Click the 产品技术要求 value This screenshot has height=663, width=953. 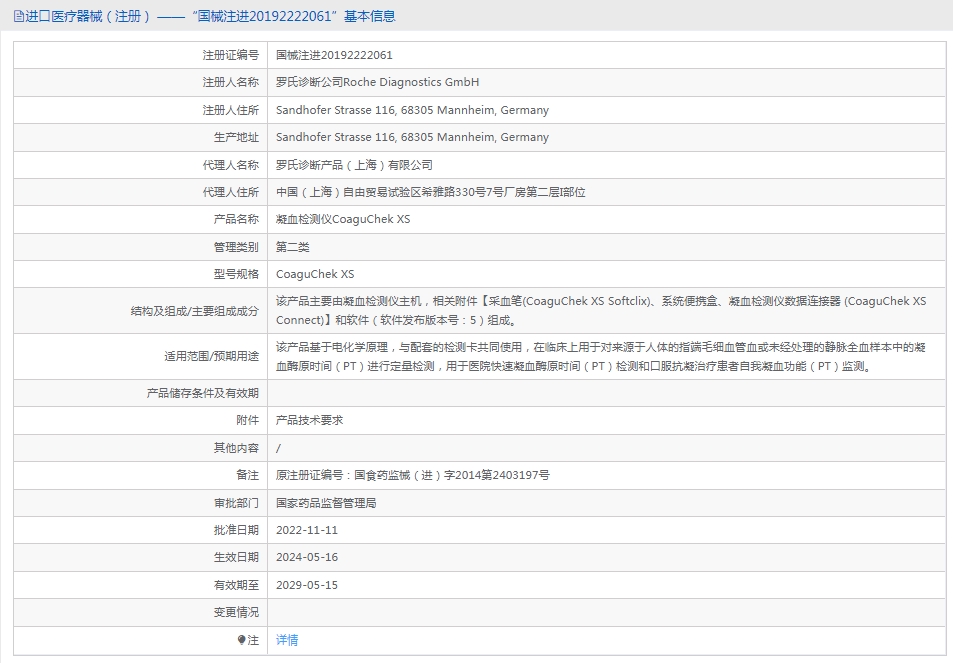[x=309, y=421]
